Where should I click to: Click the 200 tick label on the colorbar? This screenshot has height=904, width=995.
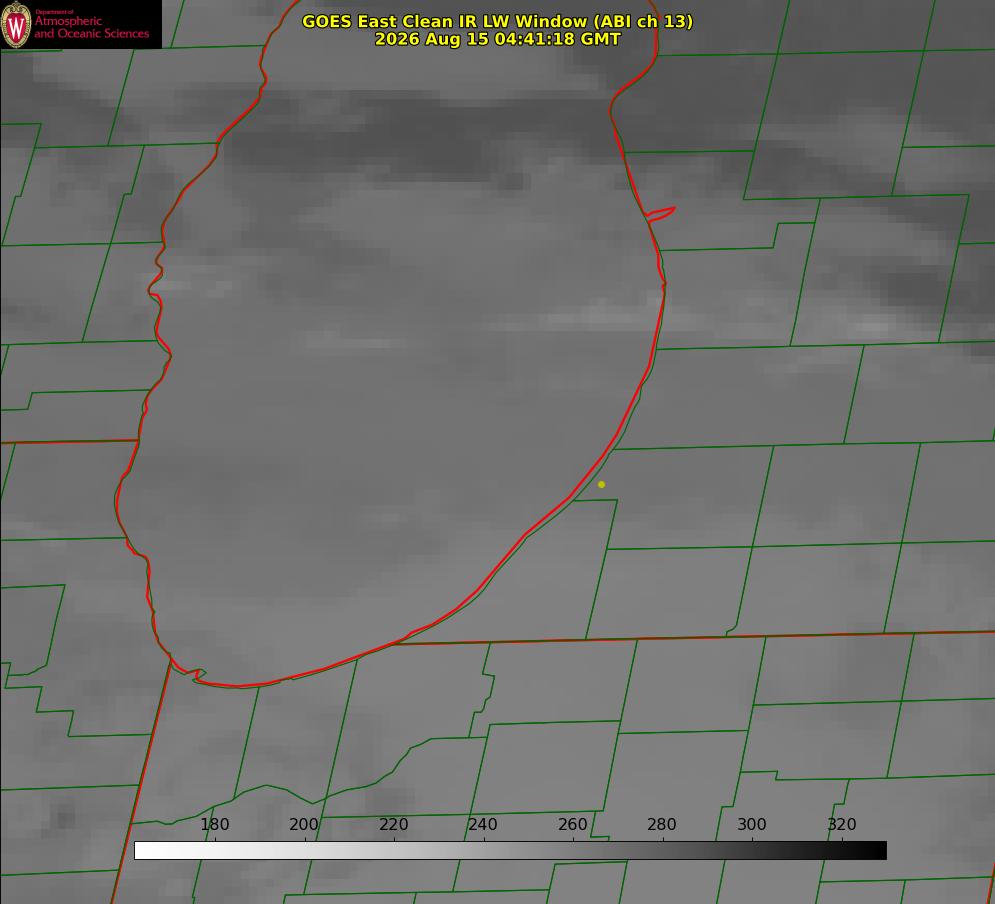tap(303, 824)
